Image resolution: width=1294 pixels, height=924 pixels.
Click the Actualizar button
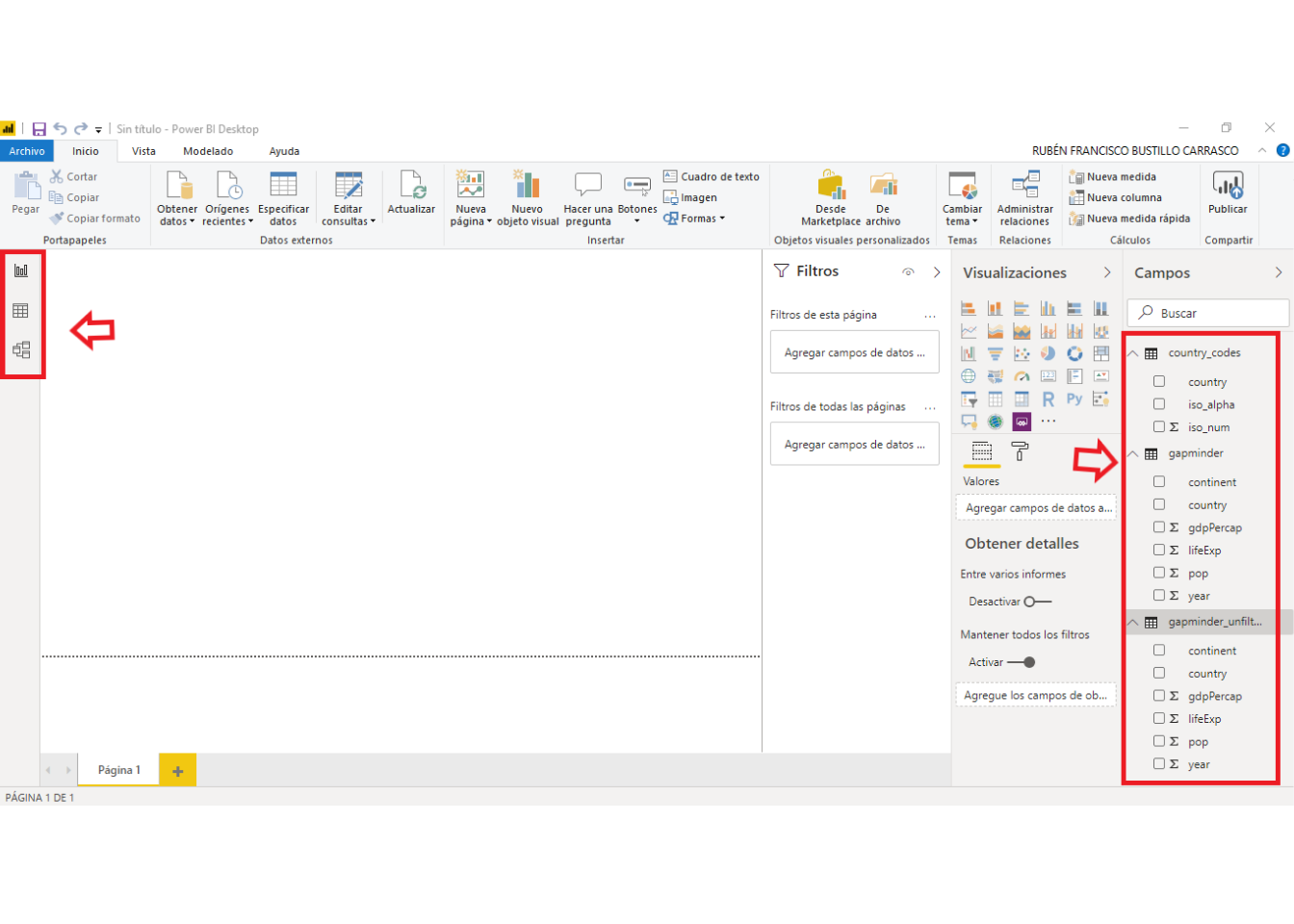pyautogui.click(x=411, y=192)
